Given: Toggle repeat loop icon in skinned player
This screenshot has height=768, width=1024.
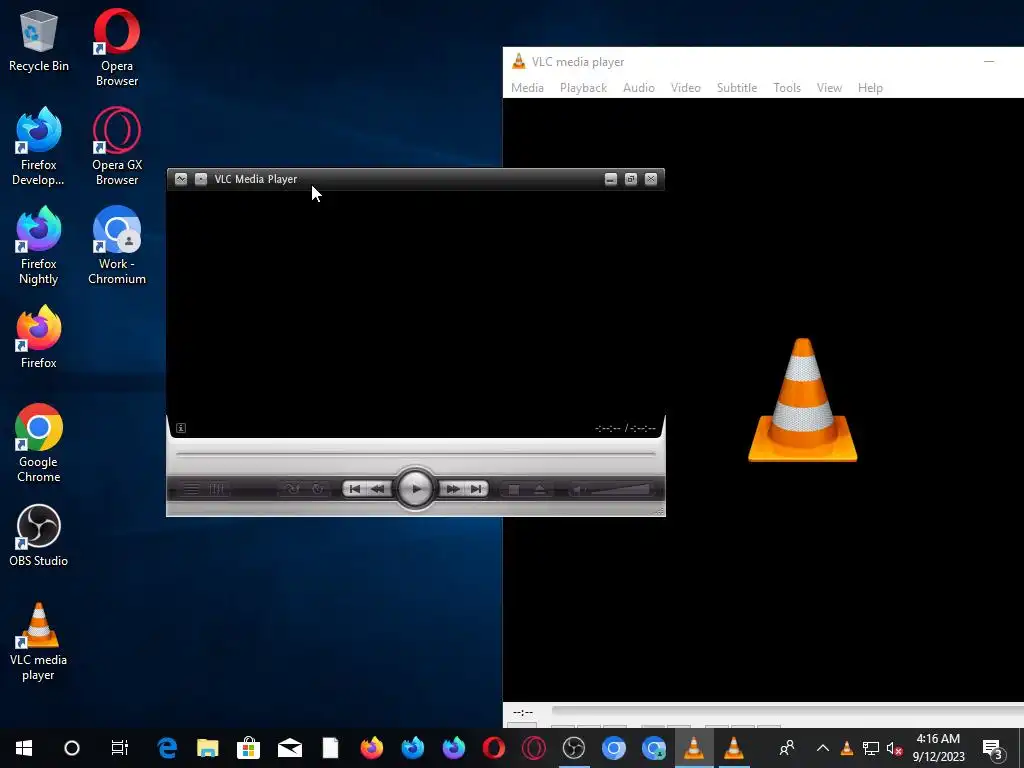Looking at the screenshot, I should tap(317, 489).
